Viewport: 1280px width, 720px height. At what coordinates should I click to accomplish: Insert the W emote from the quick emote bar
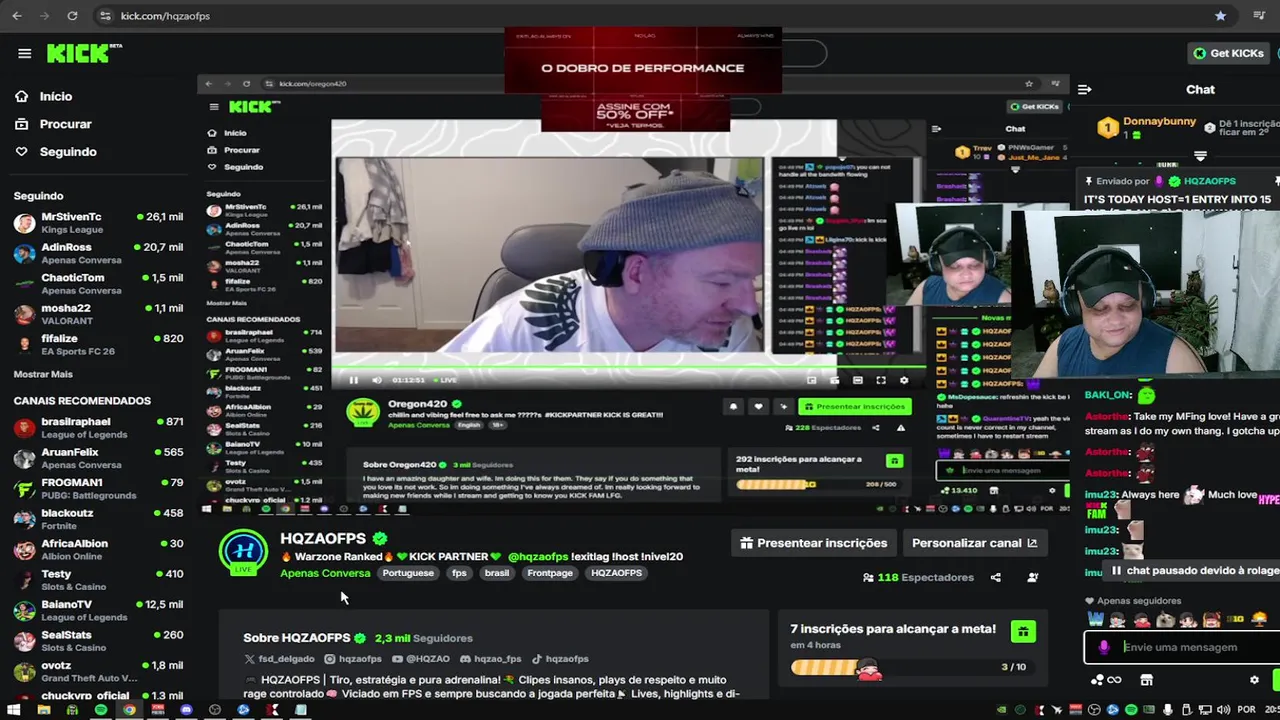[x=1096, y=619]
